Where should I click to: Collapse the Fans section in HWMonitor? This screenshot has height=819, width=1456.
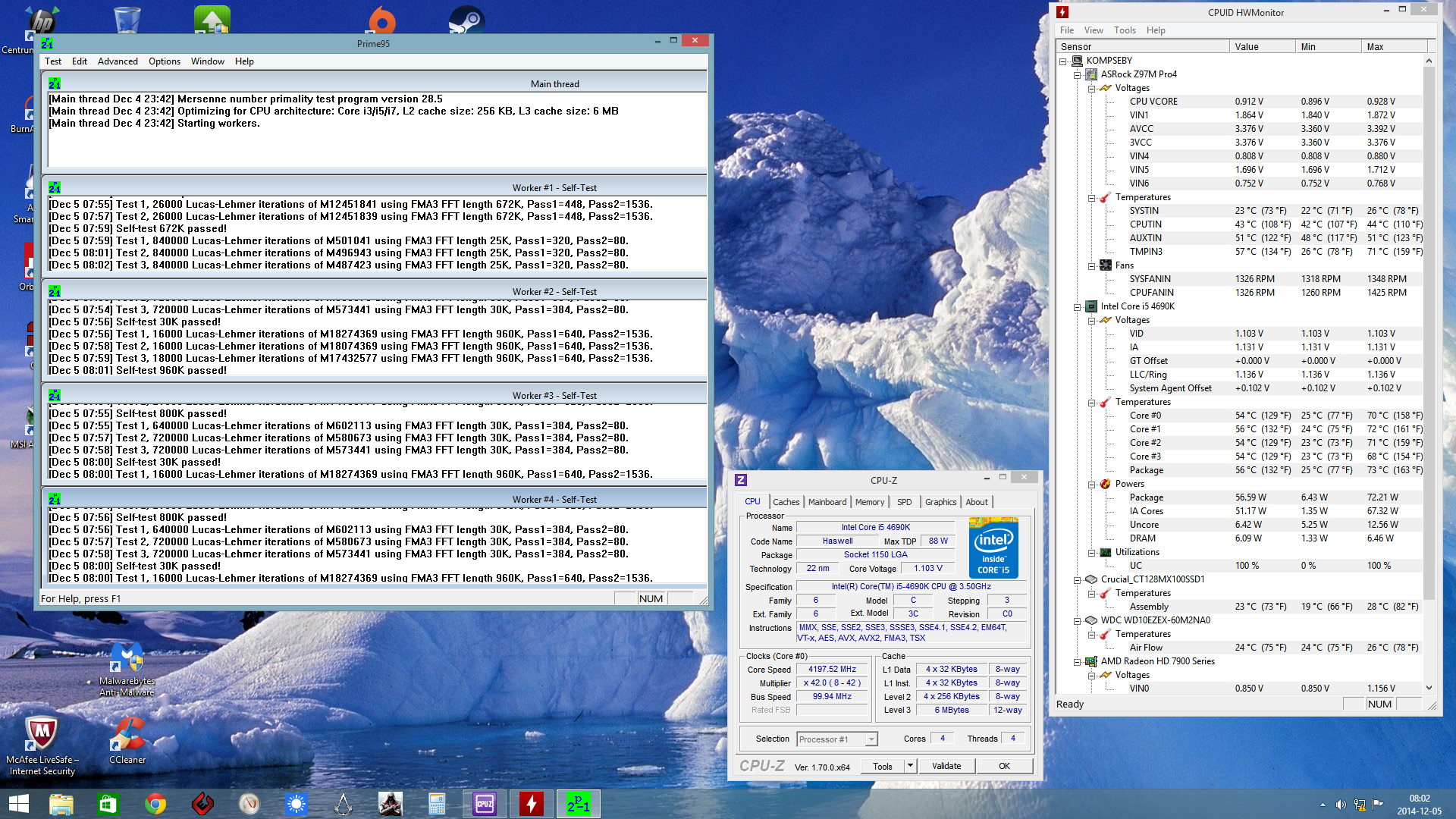pyautogui.click(x=1091, y=265)
